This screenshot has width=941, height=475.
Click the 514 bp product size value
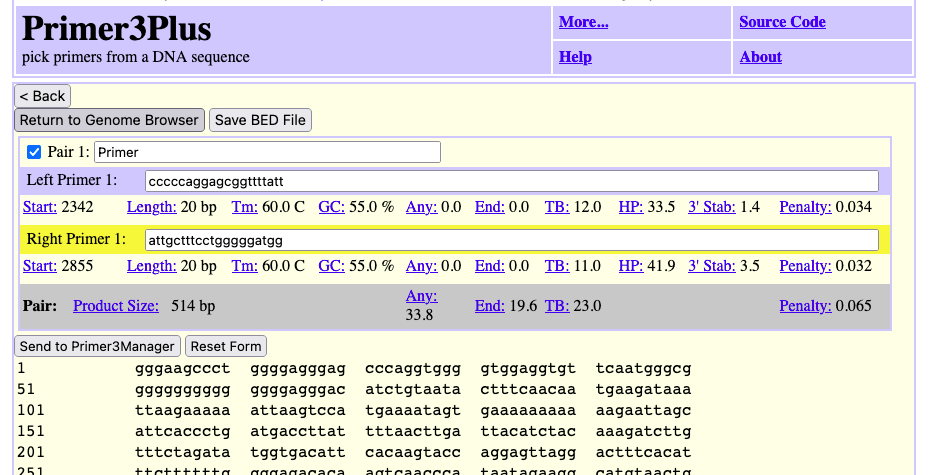tap(193, 306)
